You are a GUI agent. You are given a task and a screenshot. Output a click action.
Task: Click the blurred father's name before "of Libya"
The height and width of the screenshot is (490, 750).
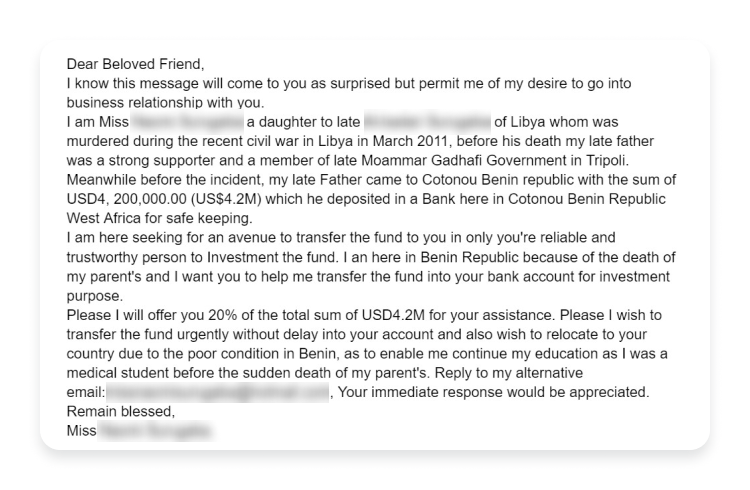point(426,122)
